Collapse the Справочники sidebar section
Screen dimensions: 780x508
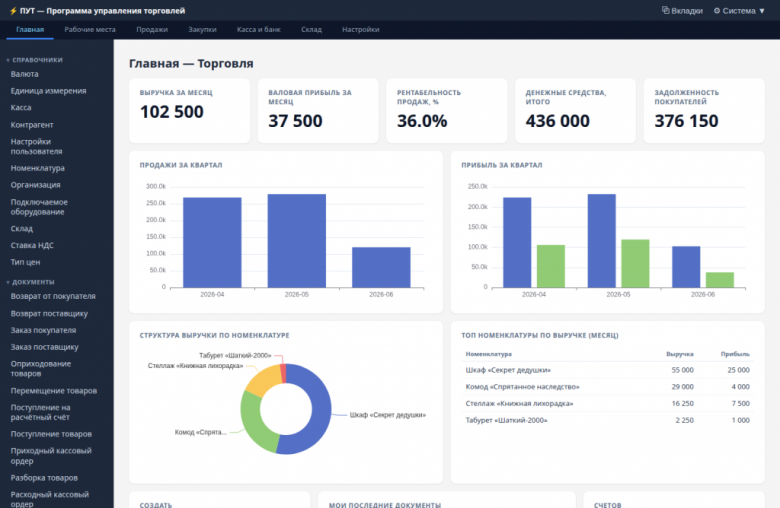(x=35, y=60)
